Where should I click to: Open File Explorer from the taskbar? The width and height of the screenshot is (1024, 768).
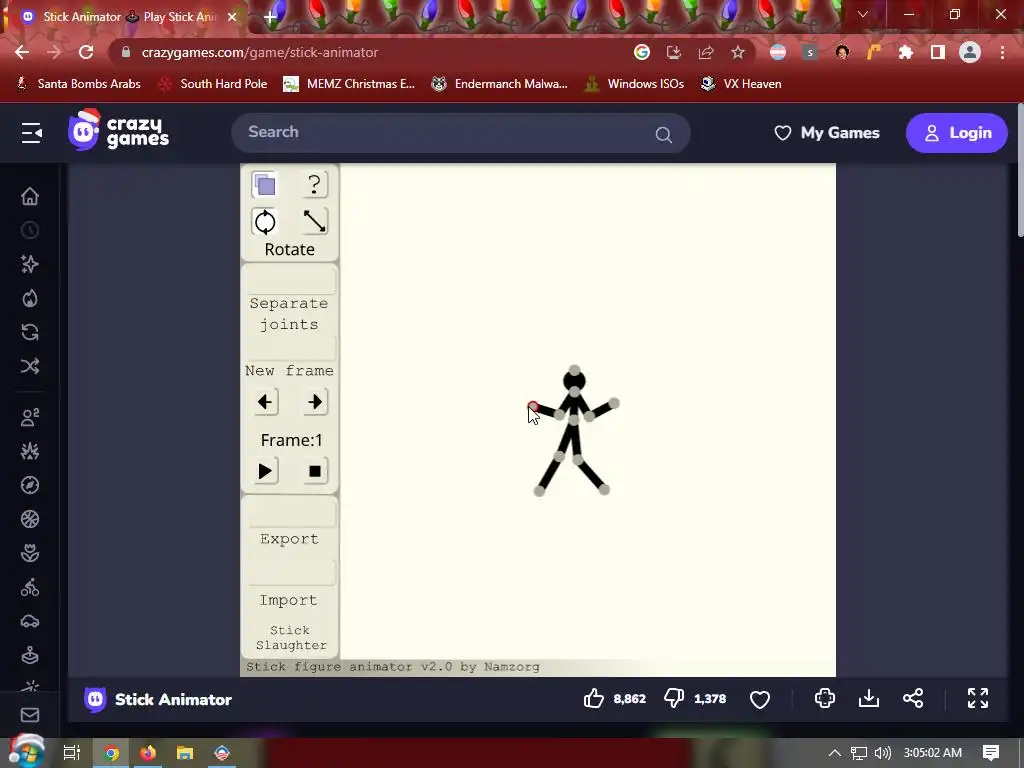[x=185, y=753]
